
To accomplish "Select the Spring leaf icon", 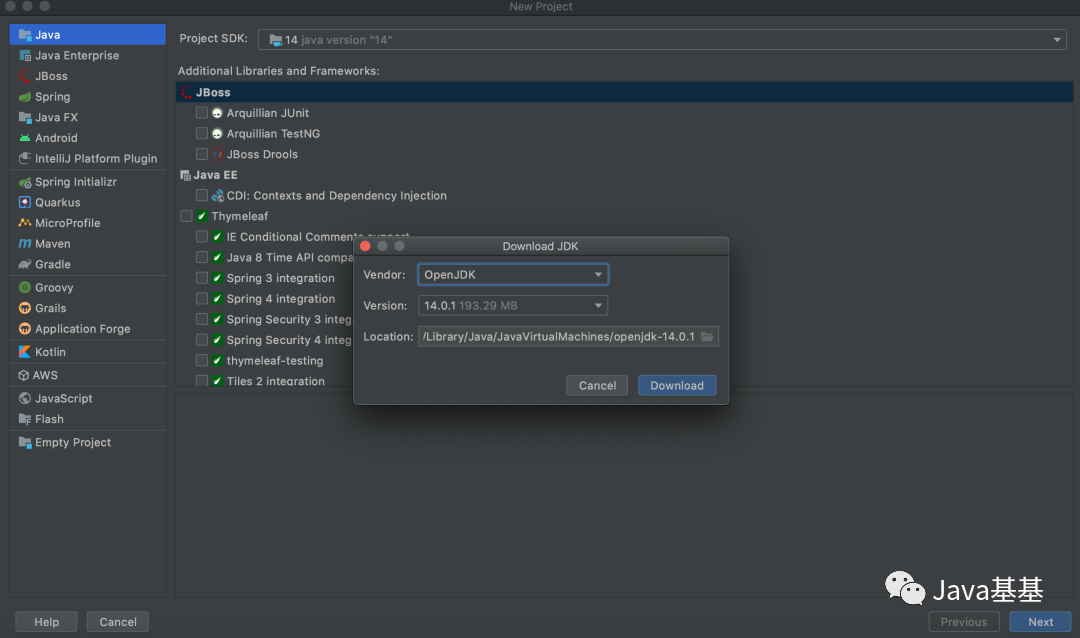I will [x=25, y=96].
